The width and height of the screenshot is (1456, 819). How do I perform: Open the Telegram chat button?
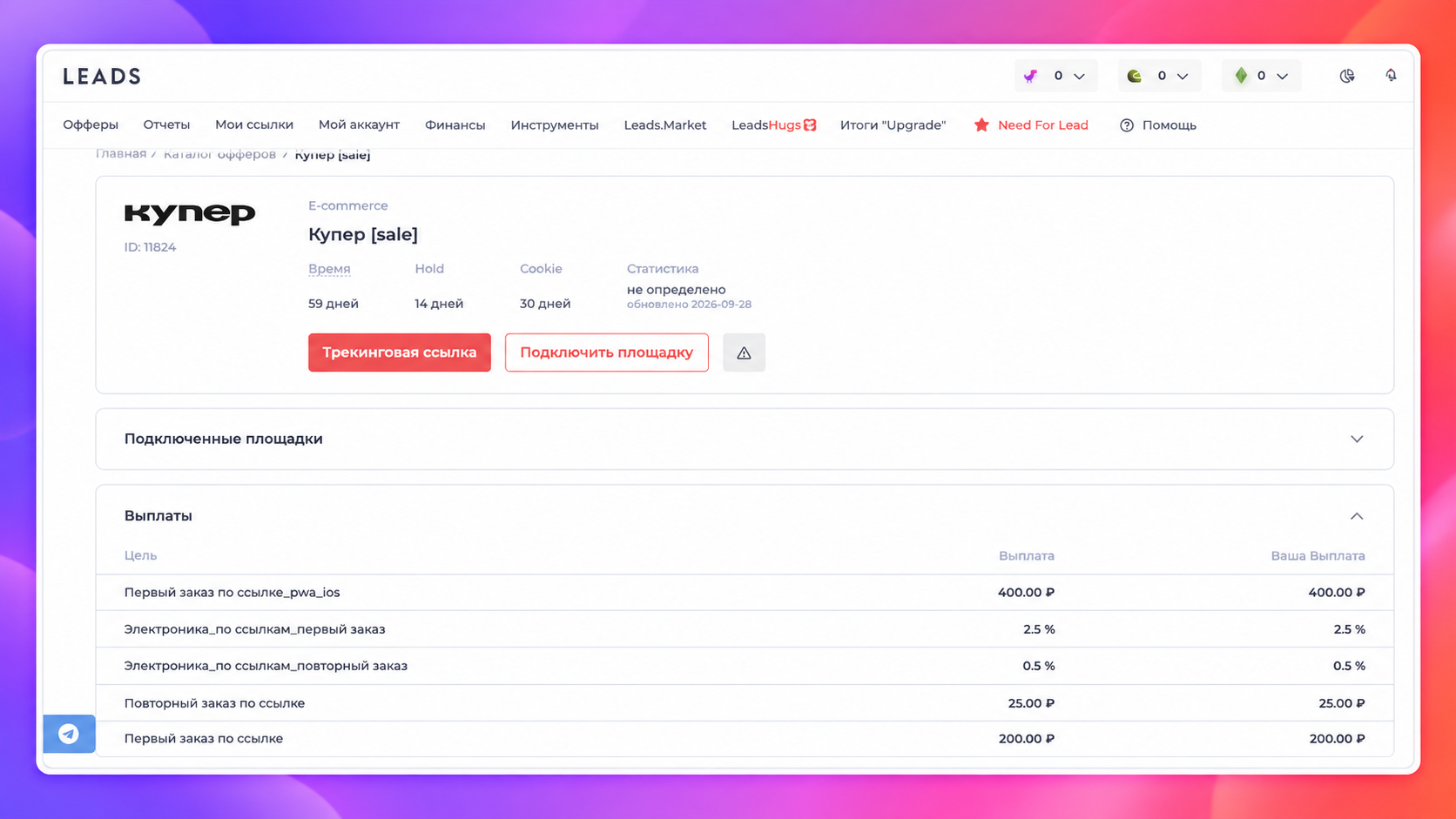tap(69, 734)
